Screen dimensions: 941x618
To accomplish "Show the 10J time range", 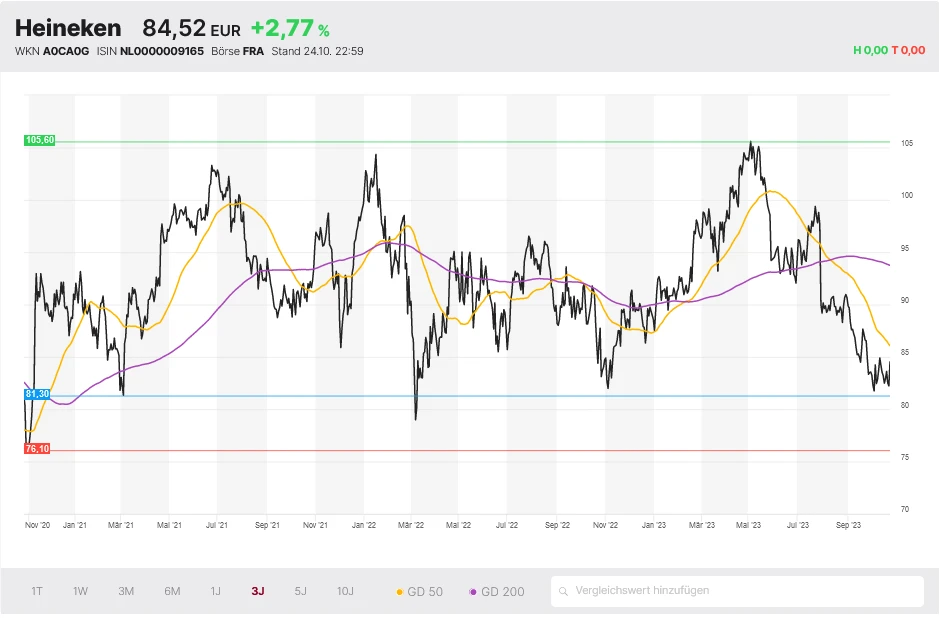I will [x=345, y=591].
